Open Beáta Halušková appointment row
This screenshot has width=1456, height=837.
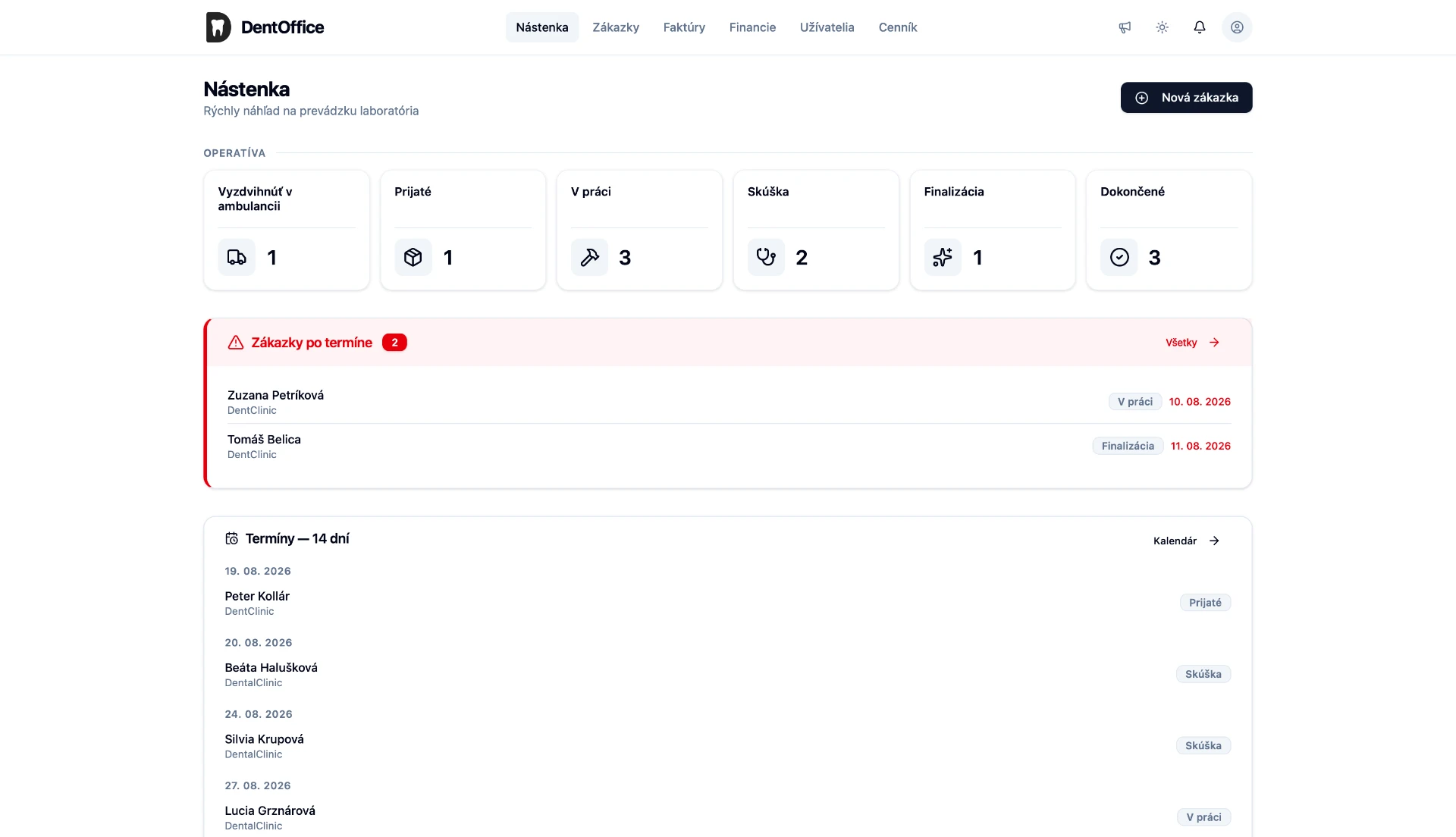pos(727,674)
